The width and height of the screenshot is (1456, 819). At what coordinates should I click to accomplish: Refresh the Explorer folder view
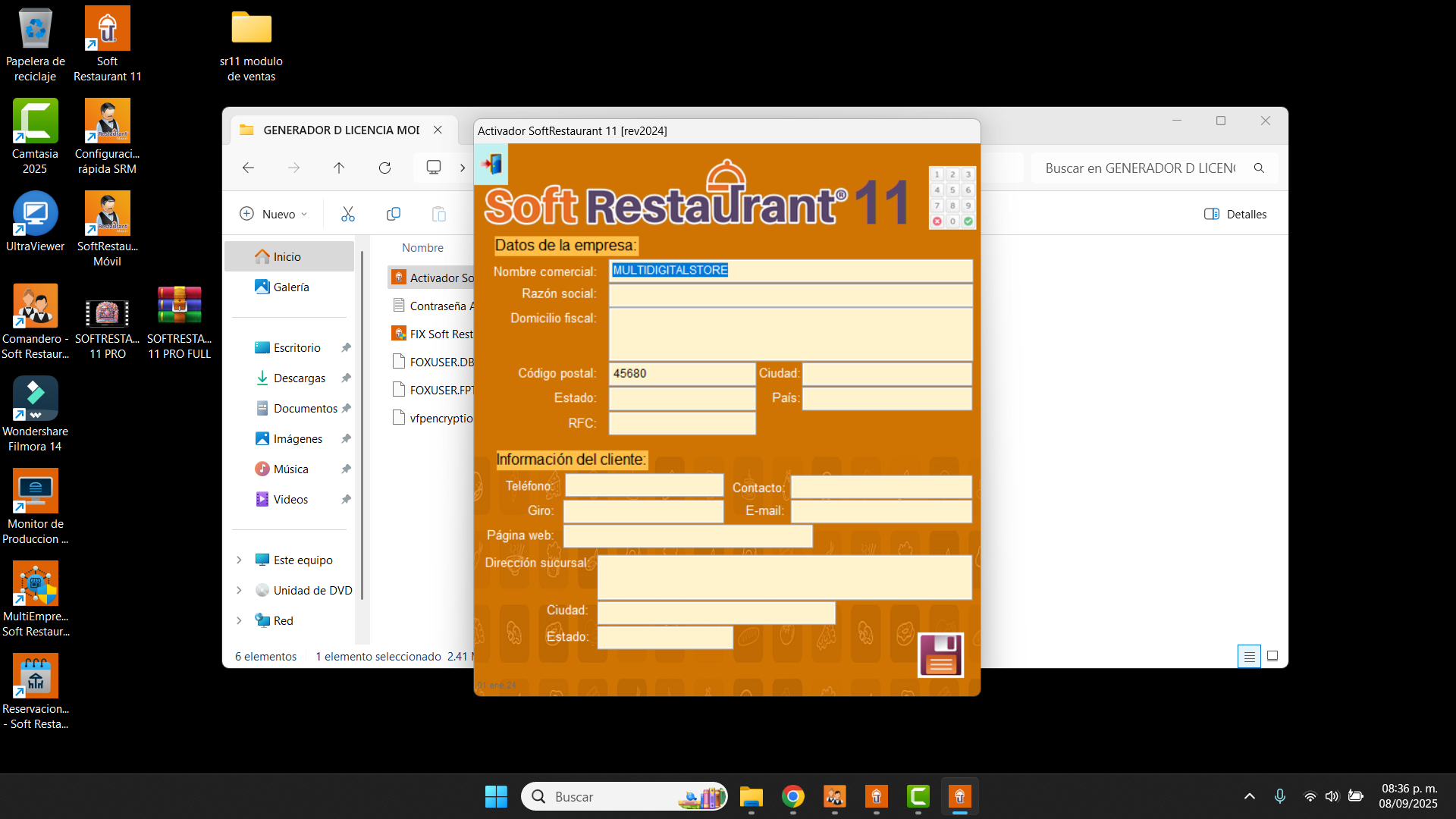(384, 168)
